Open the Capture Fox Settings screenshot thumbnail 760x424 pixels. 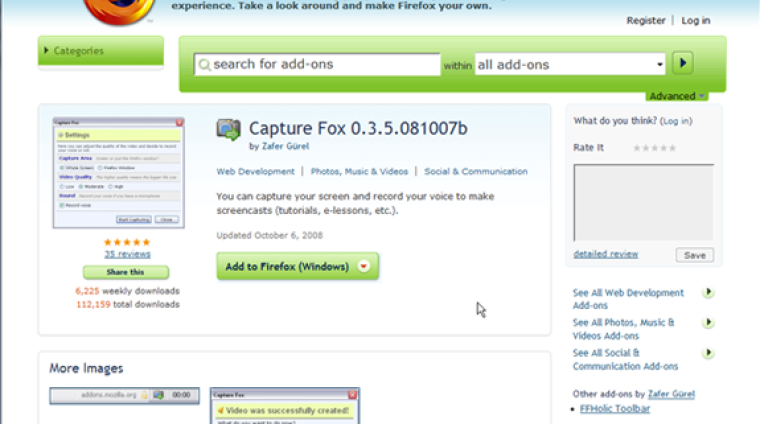click(118, 172)
